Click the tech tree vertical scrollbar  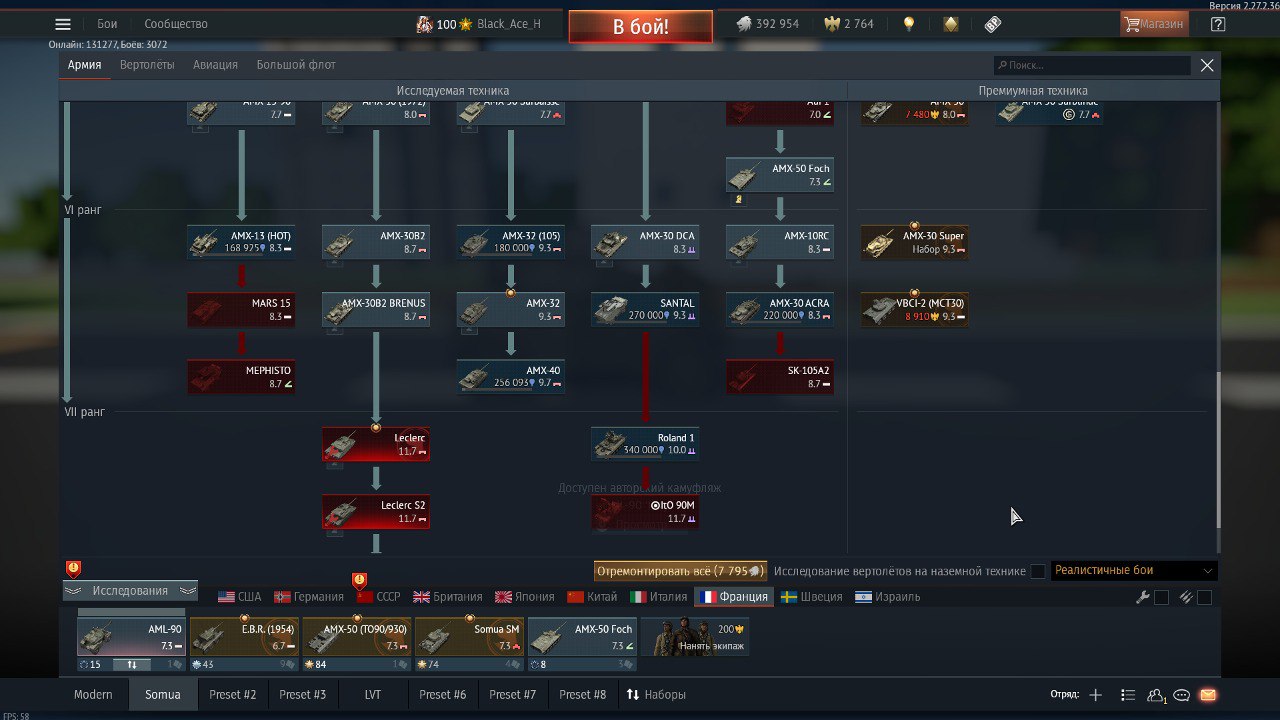[1218, 450]
